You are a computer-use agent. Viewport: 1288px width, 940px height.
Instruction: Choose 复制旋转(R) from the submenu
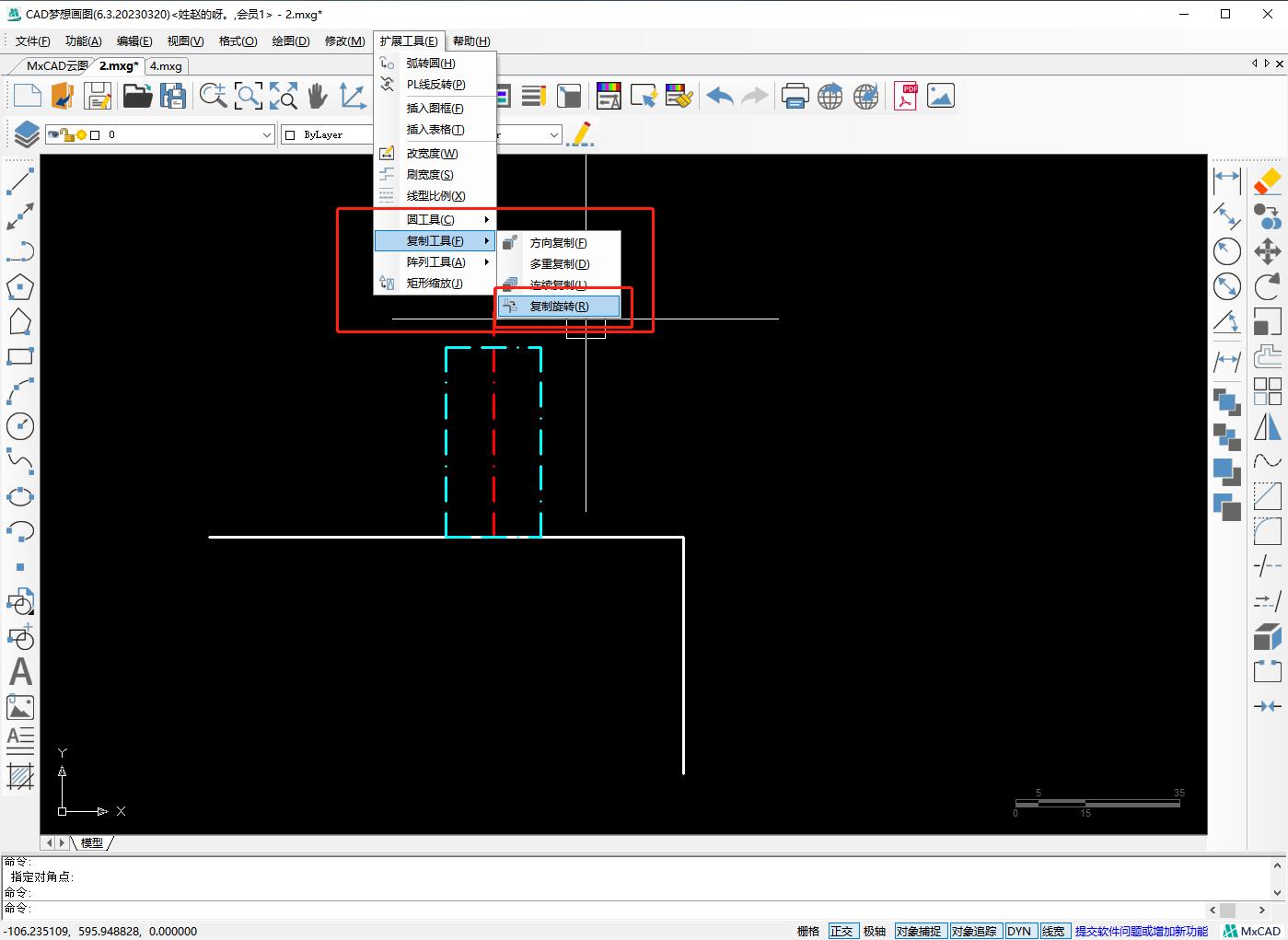[x=560, y=306]
